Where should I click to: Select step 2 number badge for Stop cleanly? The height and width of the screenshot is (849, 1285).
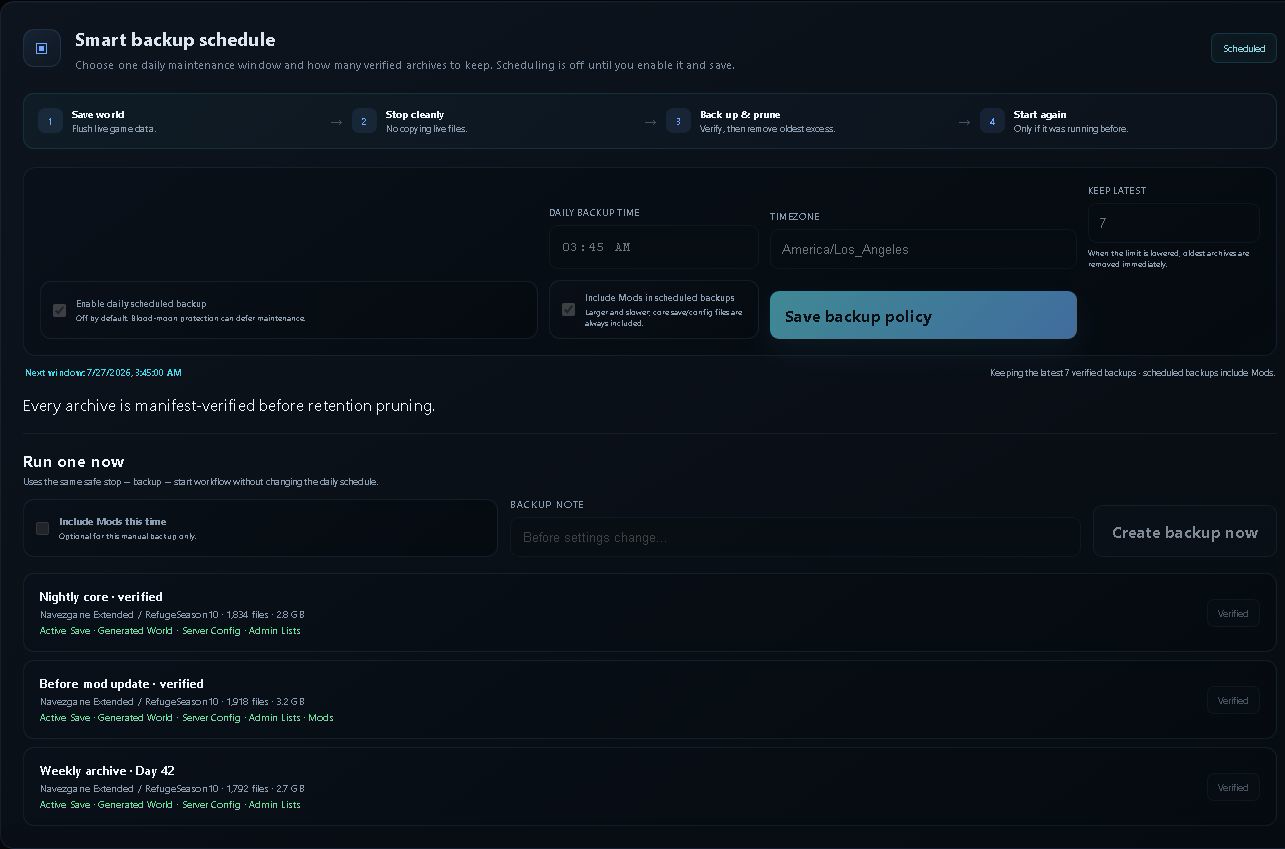pyautogui.click(x=364, y=121)
